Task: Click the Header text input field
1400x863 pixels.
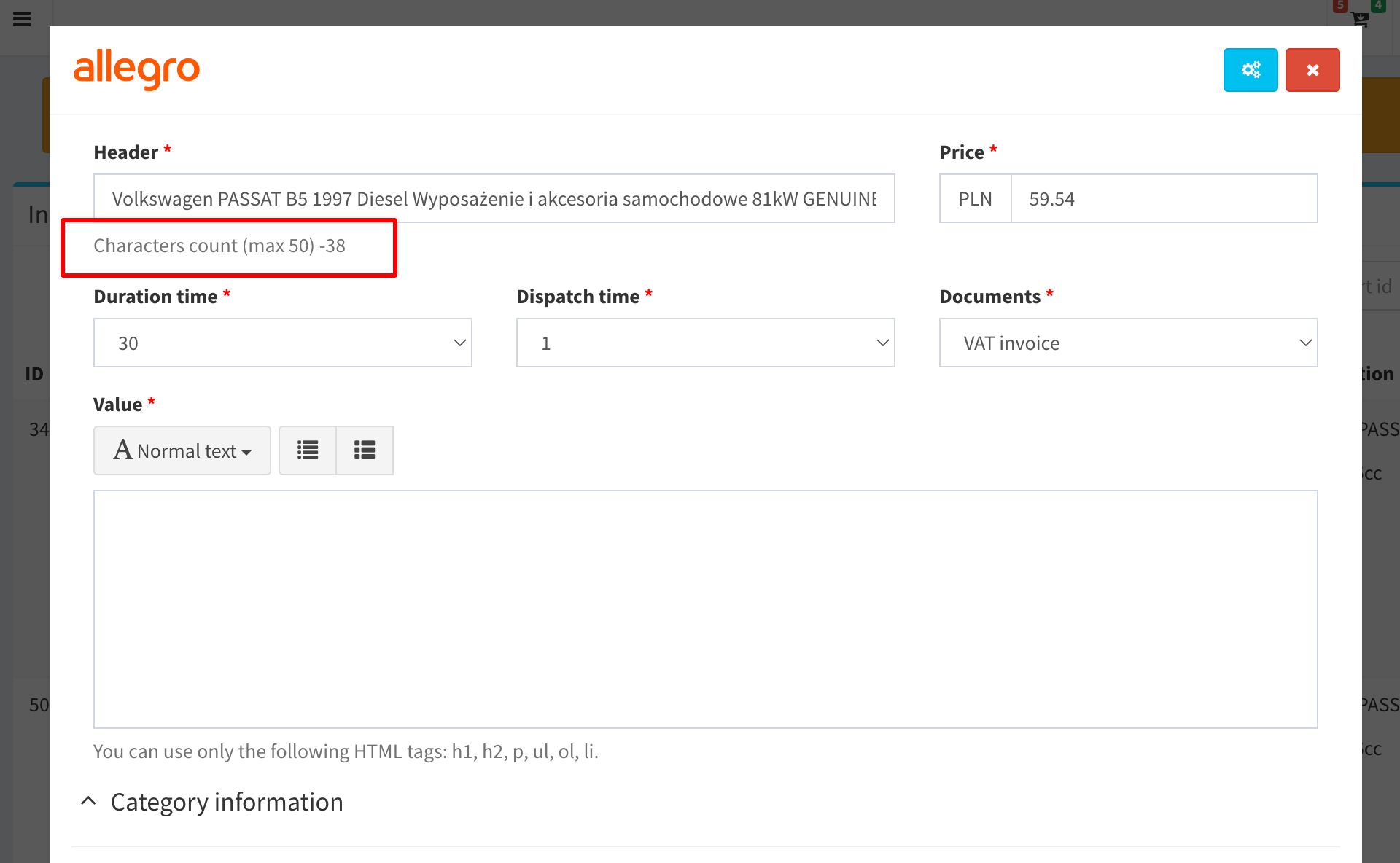Action: [x=494, y=198]
